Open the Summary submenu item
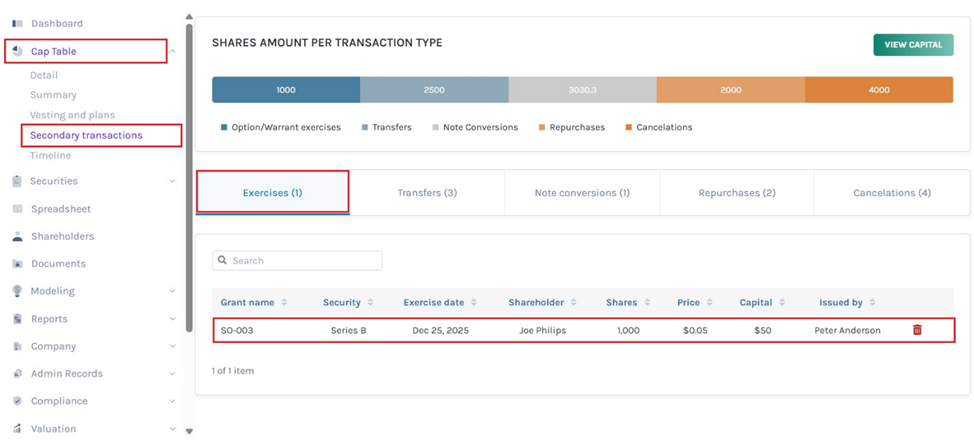974x444 pixels. 53,95
